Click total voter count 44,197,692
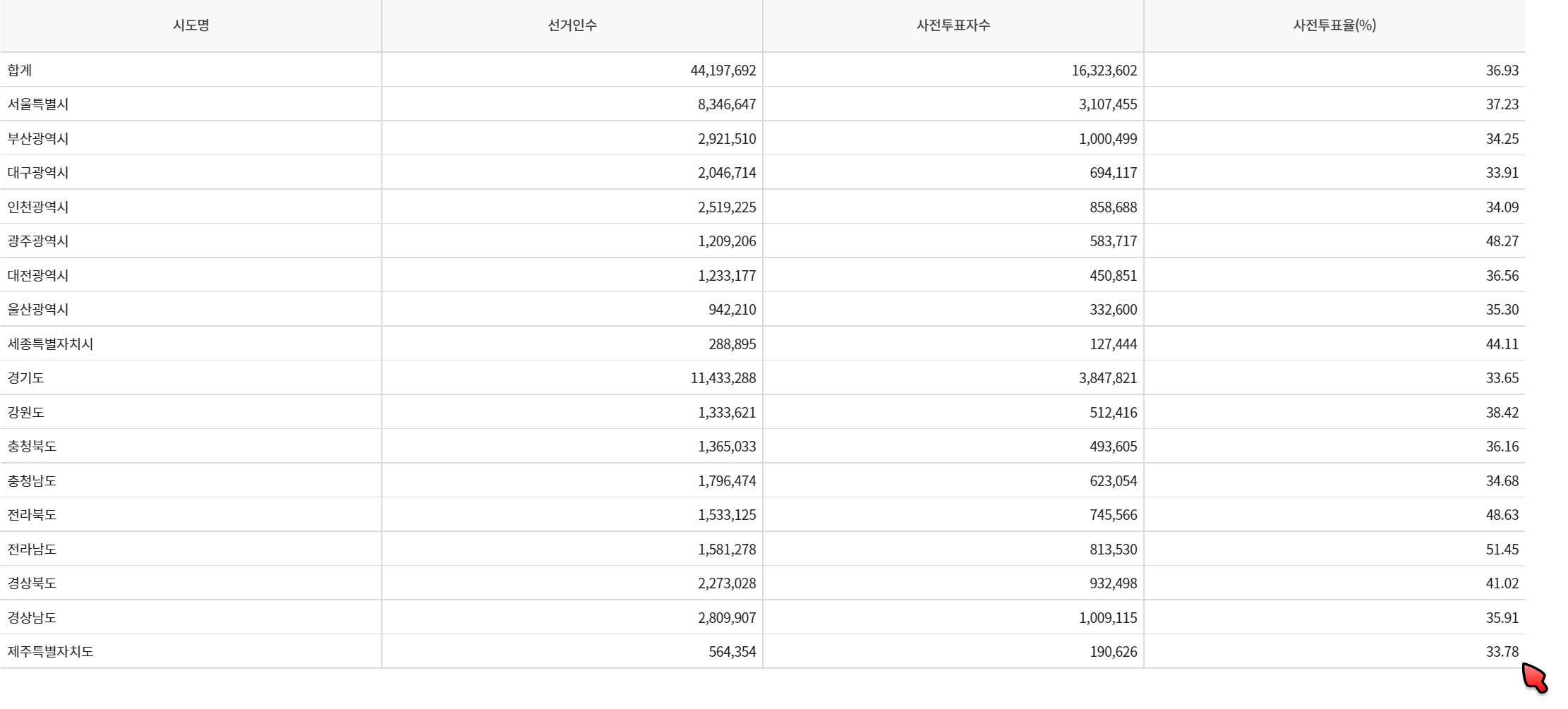Viewport: 1568px width, 709px height. pyautogui.click(x=723, y=71)
